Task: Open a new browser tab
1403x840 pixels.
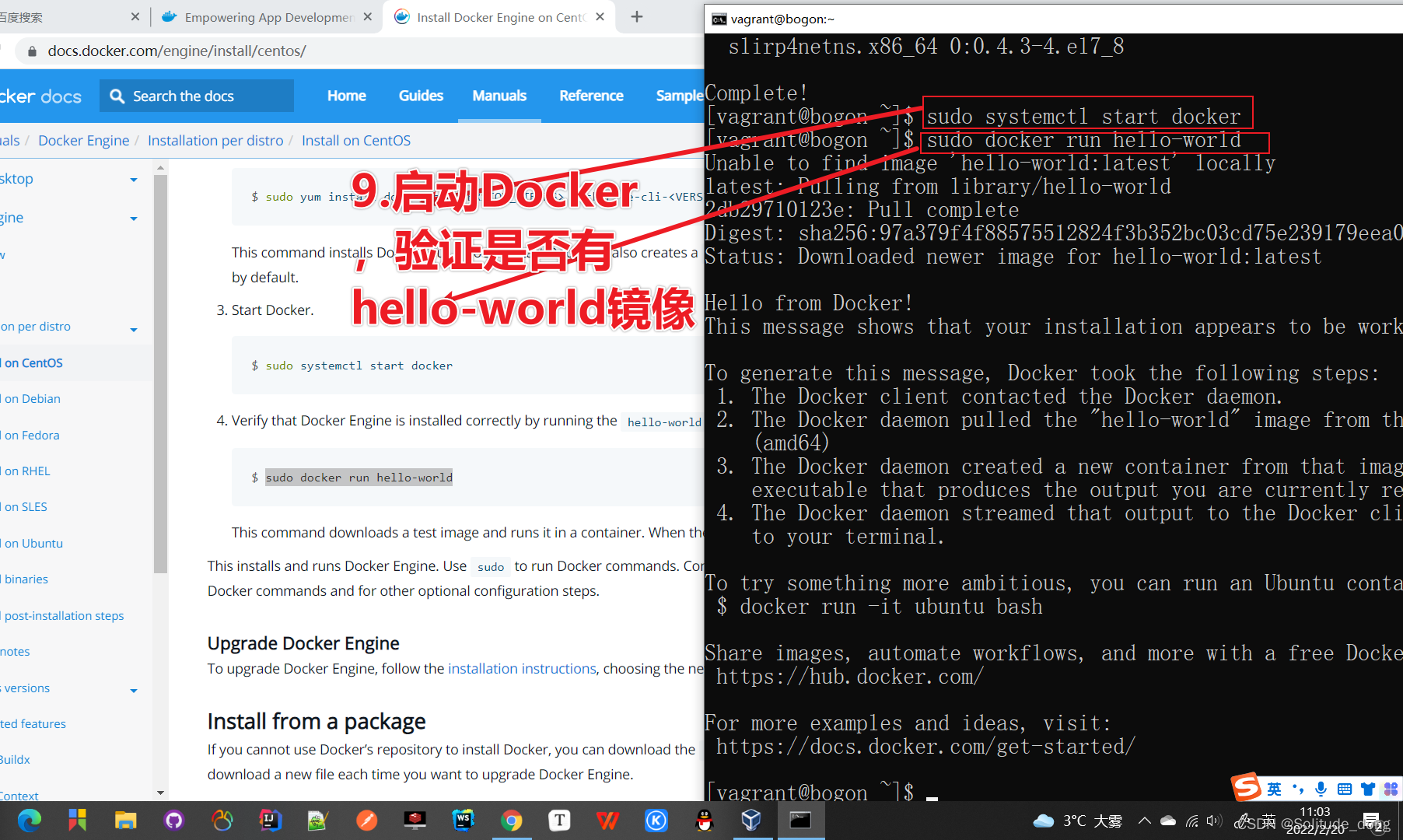Action: [637, 16]
